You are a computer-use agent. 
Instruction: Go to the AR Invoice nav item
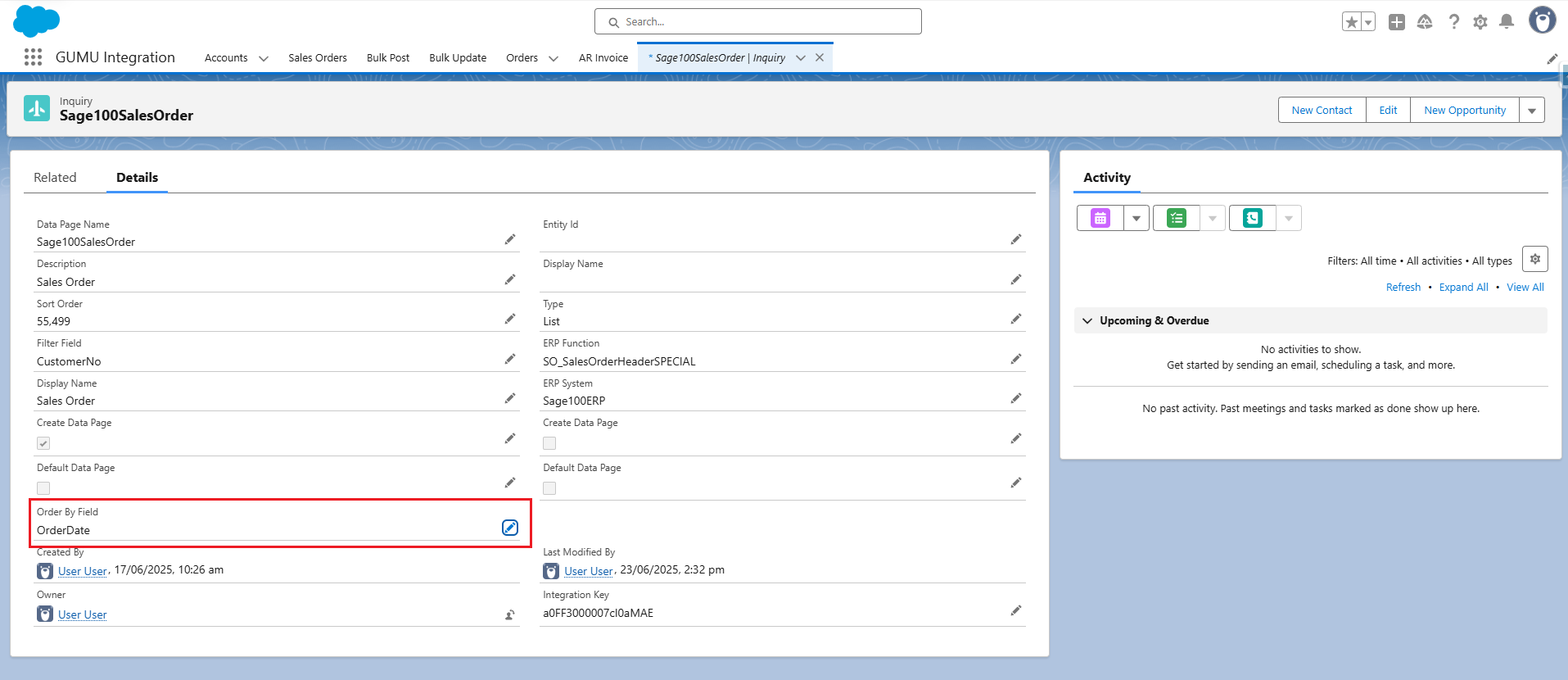click(603, 58)
